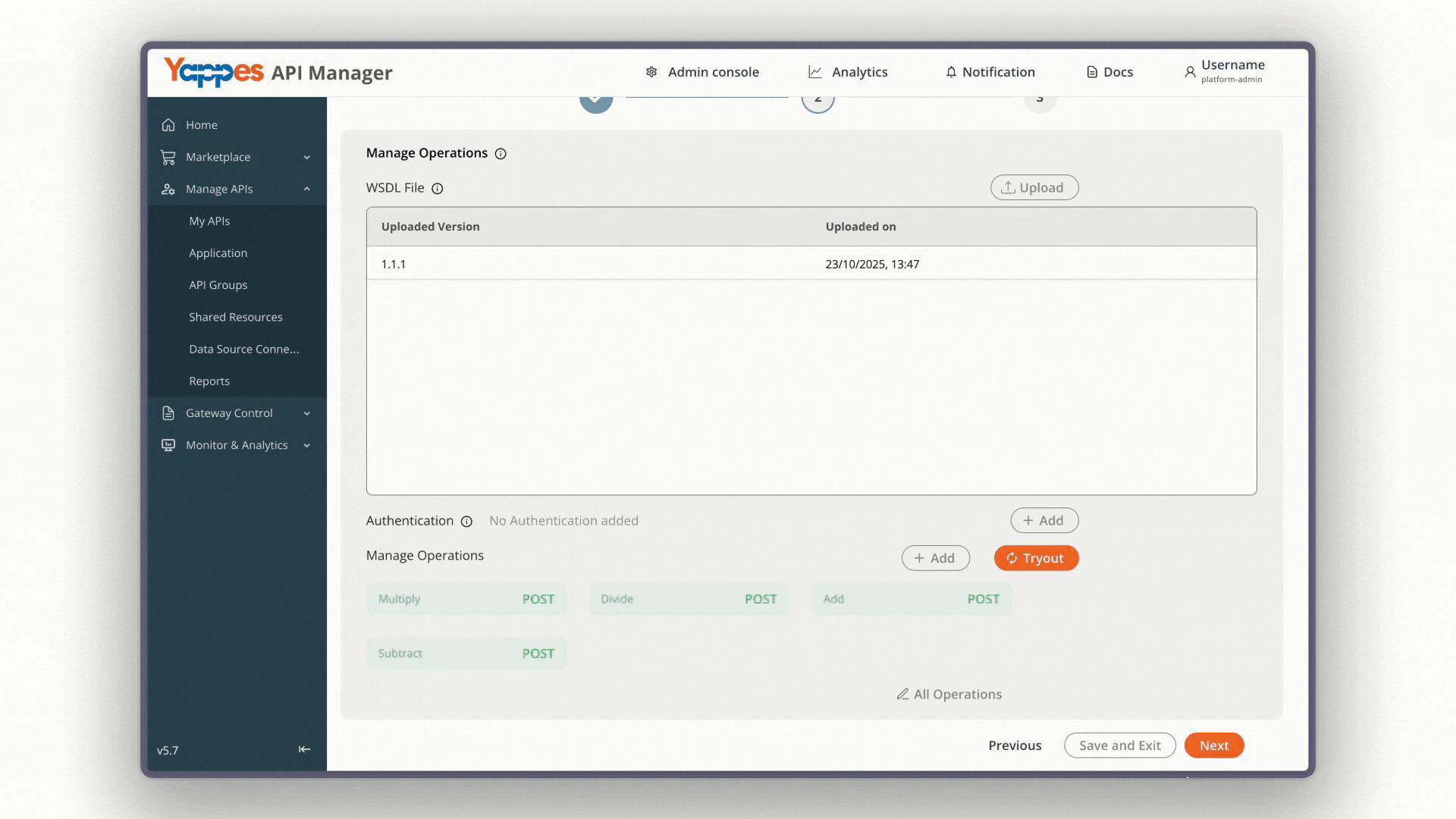The image size is (1456, 819).
Task: Select the Add POST operation
Action: [912, 599]
